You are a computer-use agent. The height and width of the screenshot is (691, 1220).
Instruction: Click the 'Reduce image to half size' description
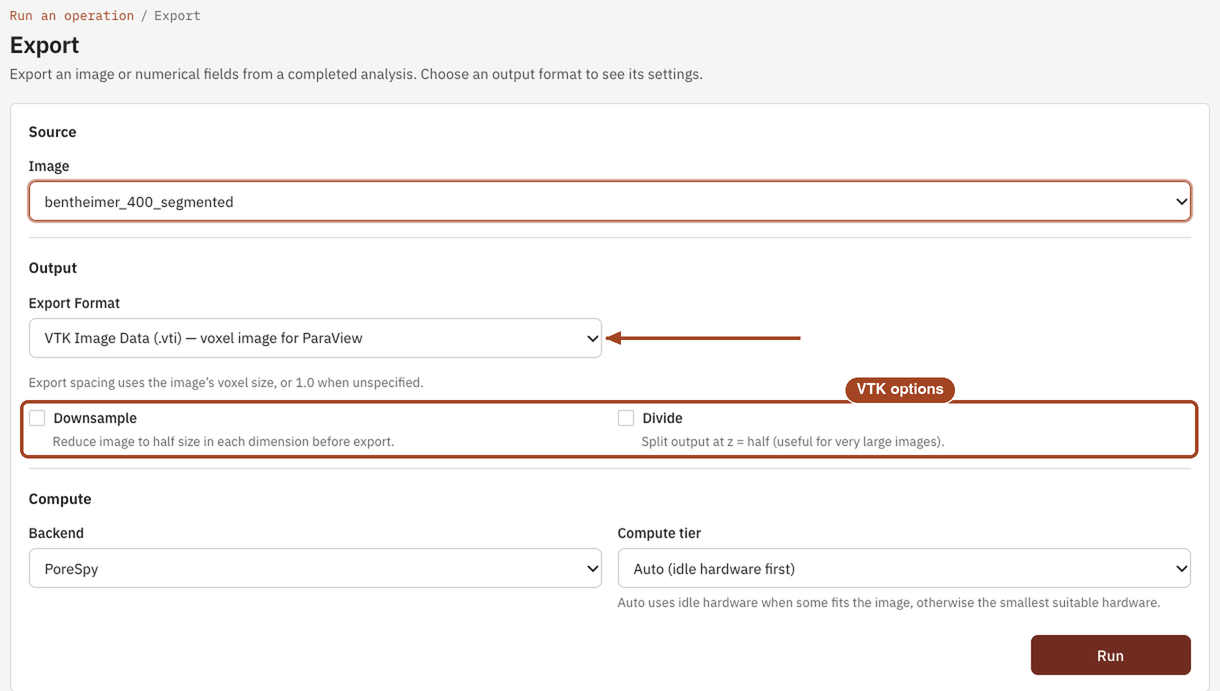(x=223, y=441)
